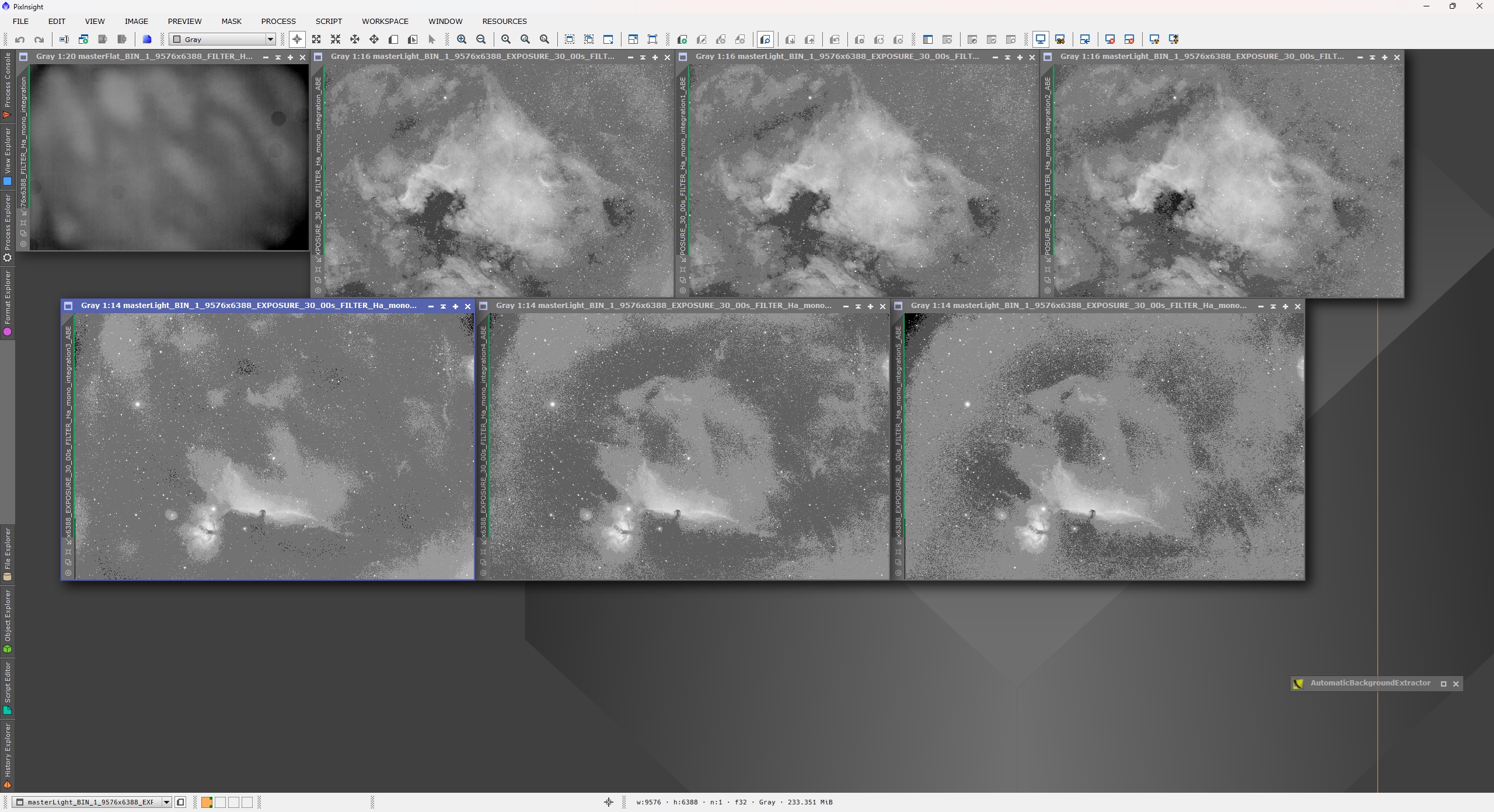Click the masterFlat window title bar text
Image resolution: width=1494 pixels, height=812 pixels.
coord(144,57)
